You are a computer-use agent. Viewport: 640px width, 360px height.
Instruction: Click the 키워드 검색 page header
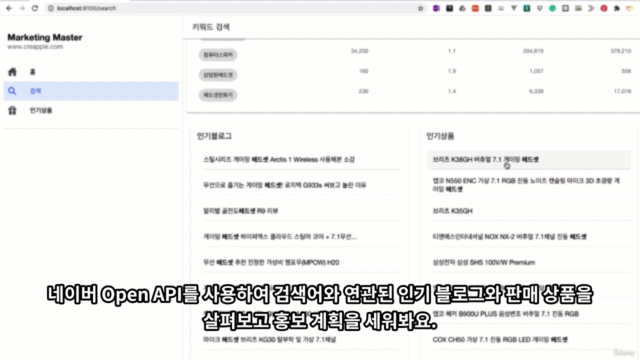coord(211,27)
